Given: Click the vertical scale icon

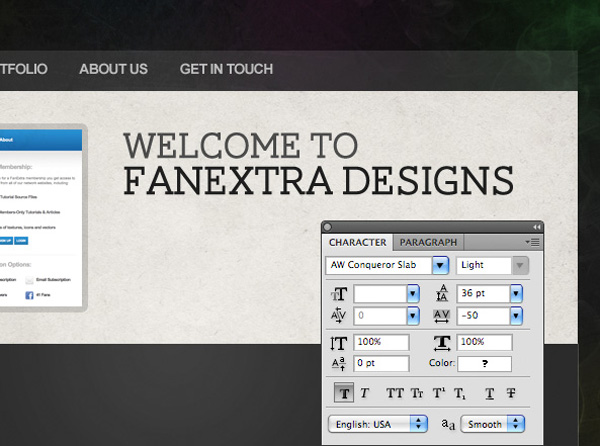Looking at the screenshot, I should pyautogui.click(x=339, y=343).
